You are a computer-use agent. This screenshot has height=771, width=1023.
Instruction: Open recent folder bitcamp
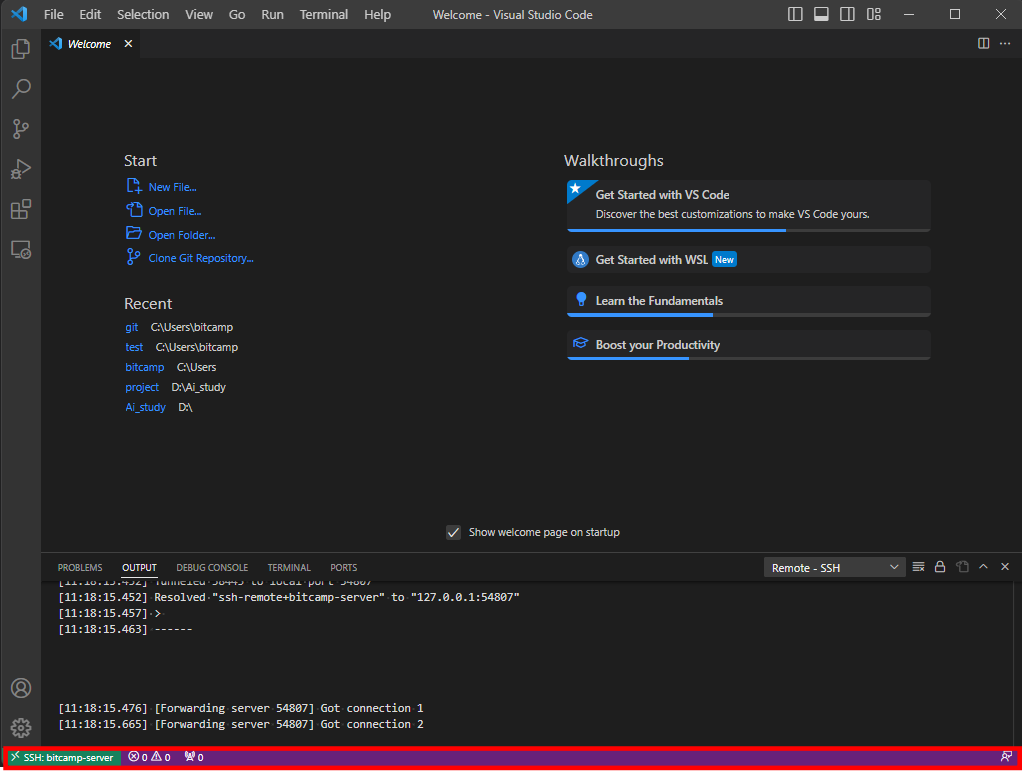[145, 367]
